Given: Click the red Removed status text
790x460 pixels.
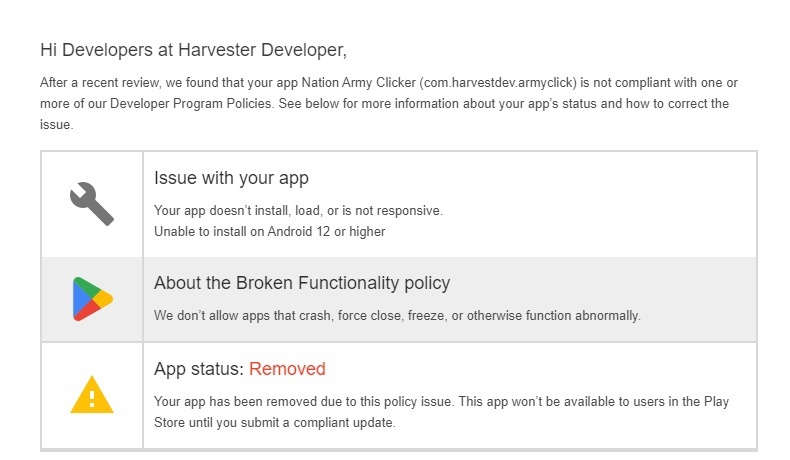Looking at the screenshot, I should [287, 369].
